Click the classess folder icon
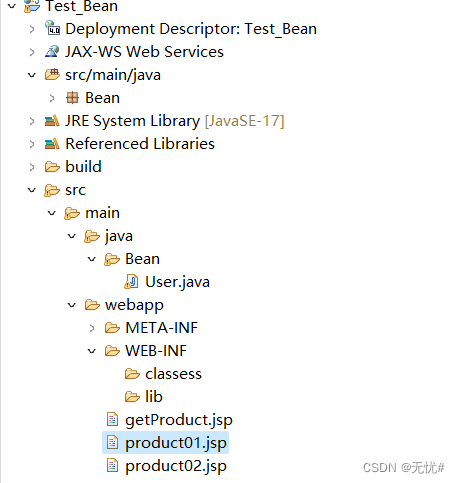Screen dimensions: 460x483 coord(132,374)
